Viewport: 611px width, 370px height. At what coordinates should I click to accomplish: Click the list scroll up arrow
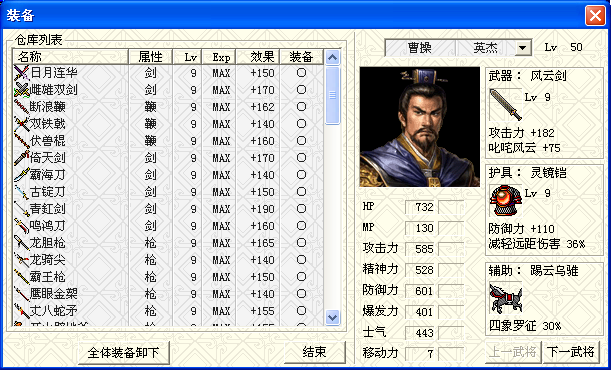[x=332, y=58]
